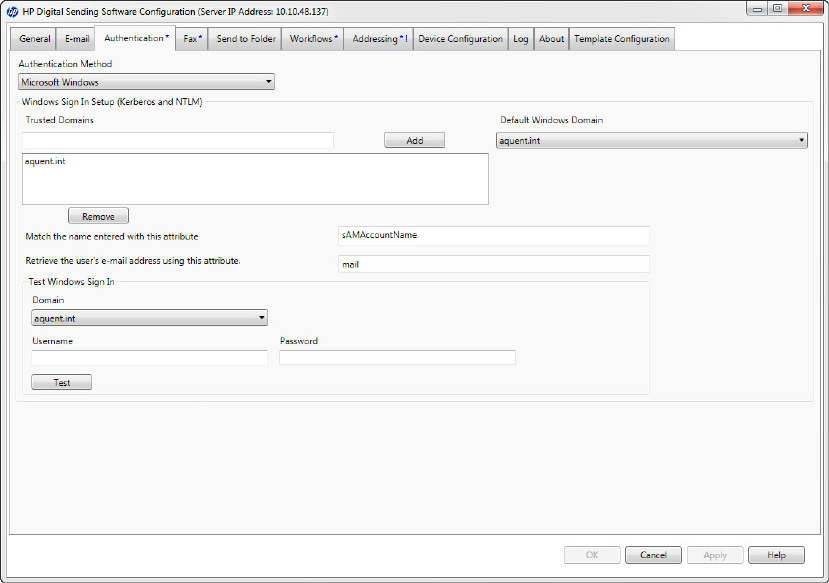Close the configuration window
The image size is (829, 583).
click(x=806, y=9)
